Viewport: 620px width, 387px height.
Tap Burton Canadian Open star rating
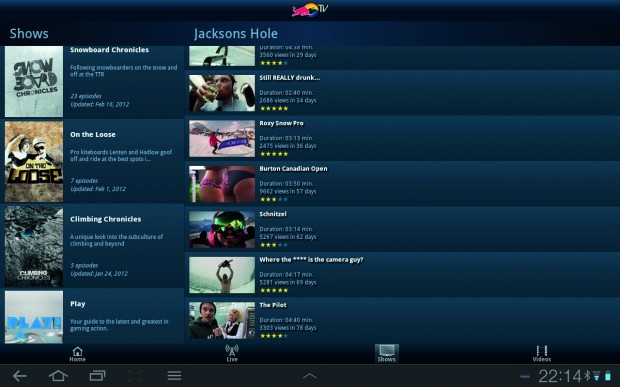pos(274,199)
